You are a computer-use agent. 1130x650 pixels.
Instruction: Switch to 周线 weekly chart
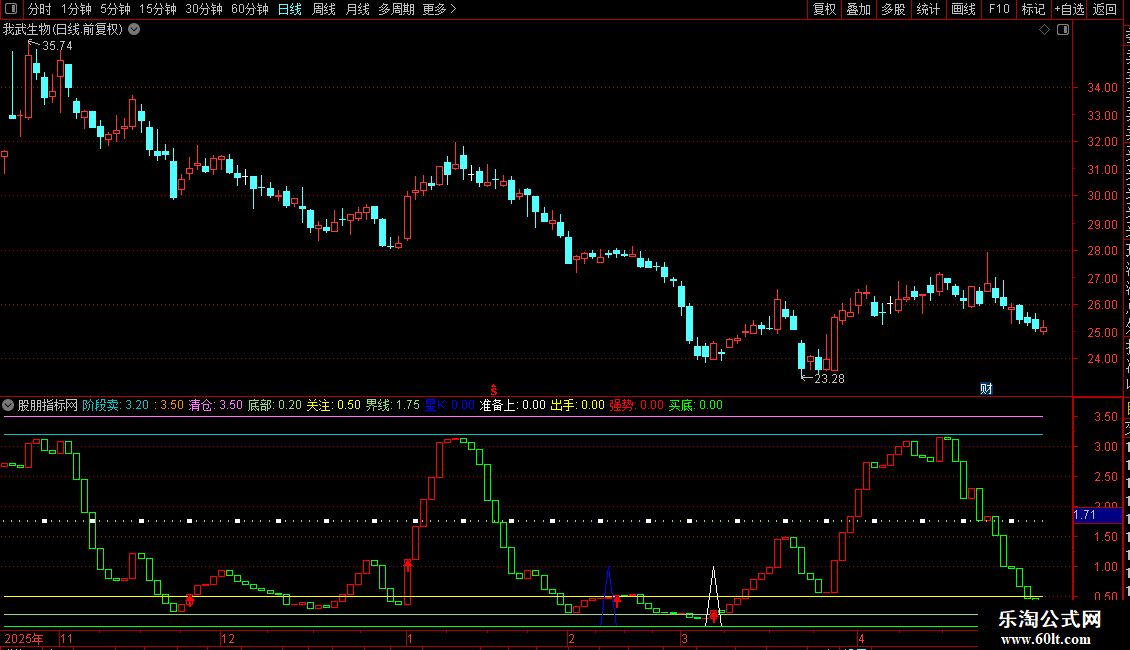pos(324,9)
